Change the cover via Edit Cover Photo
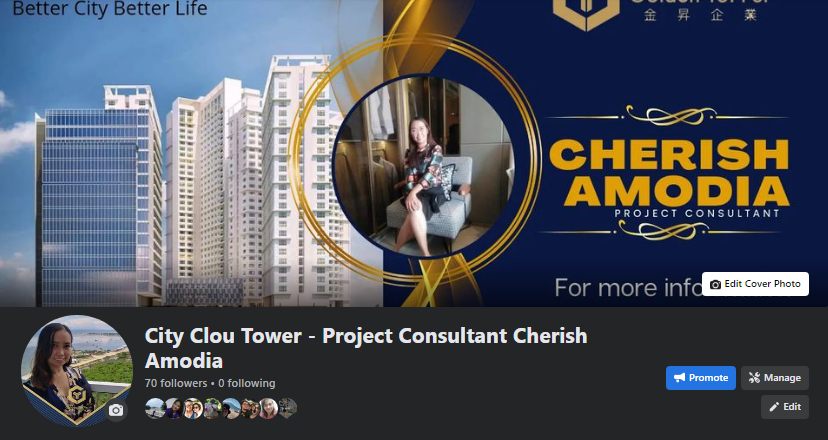The image size is (828, 440). (x=755, y=284)
